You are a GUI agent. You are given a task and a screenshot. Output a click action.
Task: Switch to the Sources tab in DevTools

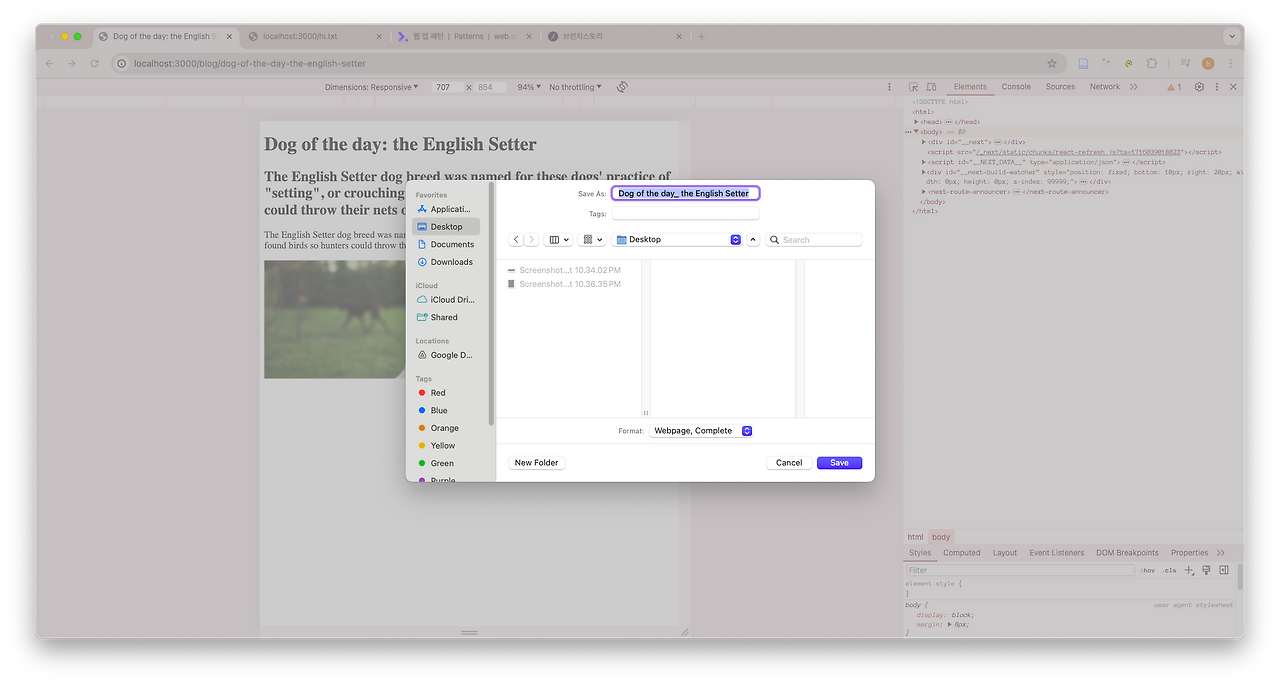pos(1060,87)
